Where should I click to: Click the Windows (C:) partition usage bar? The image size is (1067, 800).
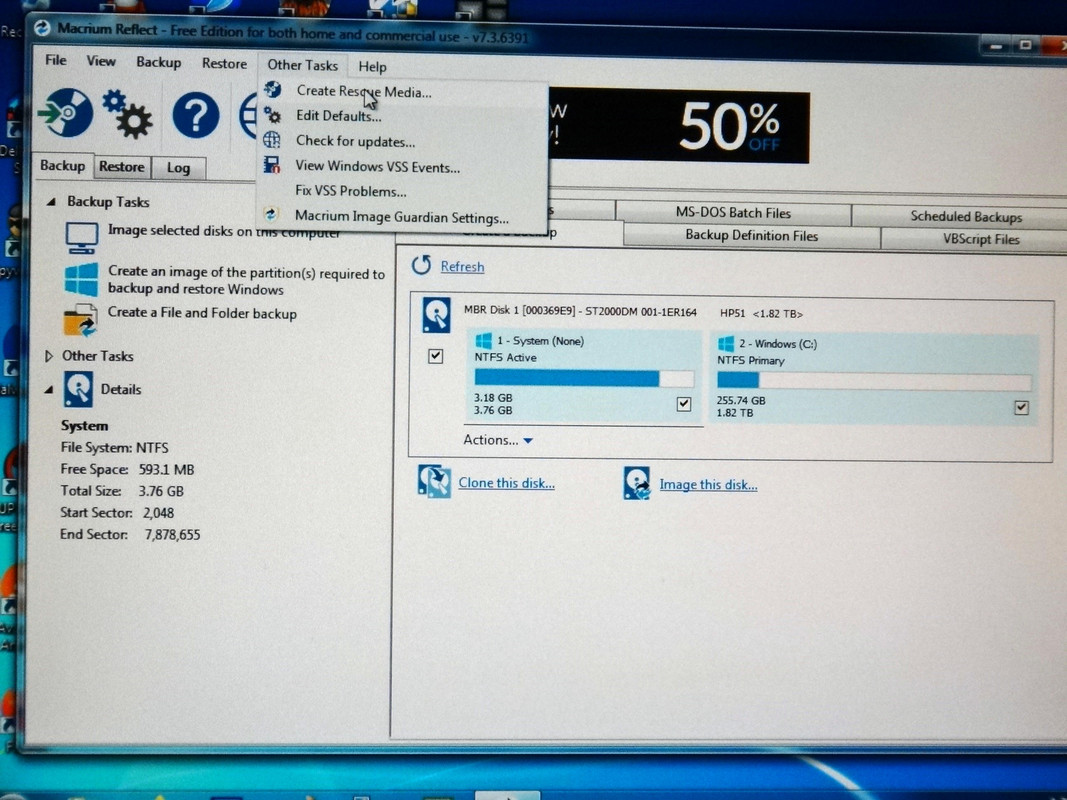[874, 380]
